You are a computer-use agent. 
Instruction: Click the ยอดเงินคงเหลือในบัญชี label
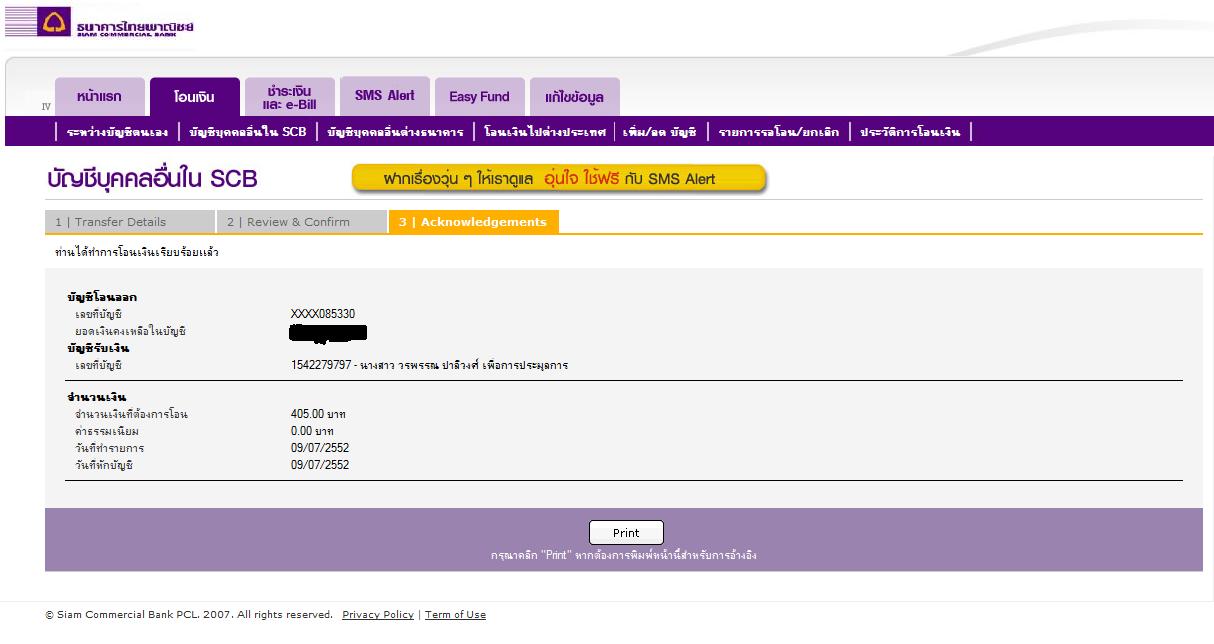pos(131,331)
